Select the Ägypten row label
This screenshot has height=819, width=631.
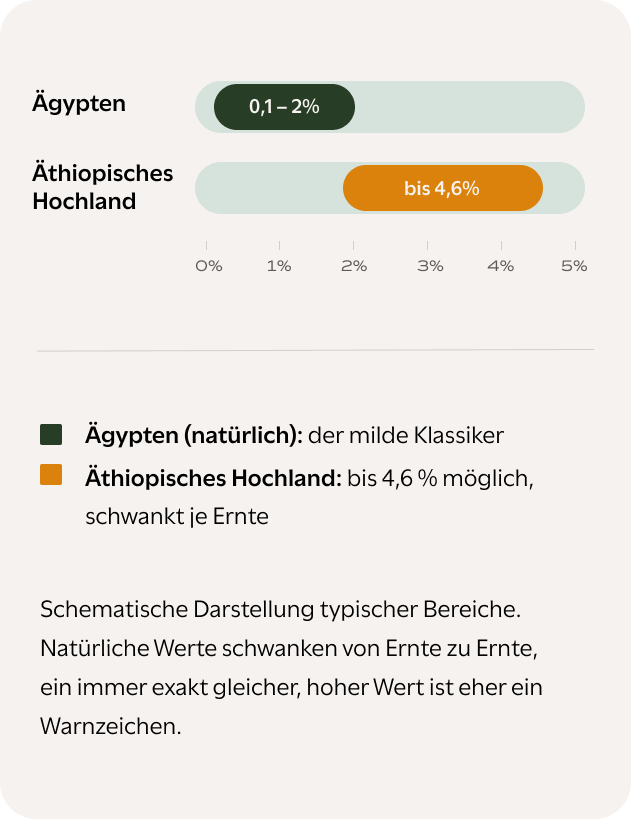(79, 103)
